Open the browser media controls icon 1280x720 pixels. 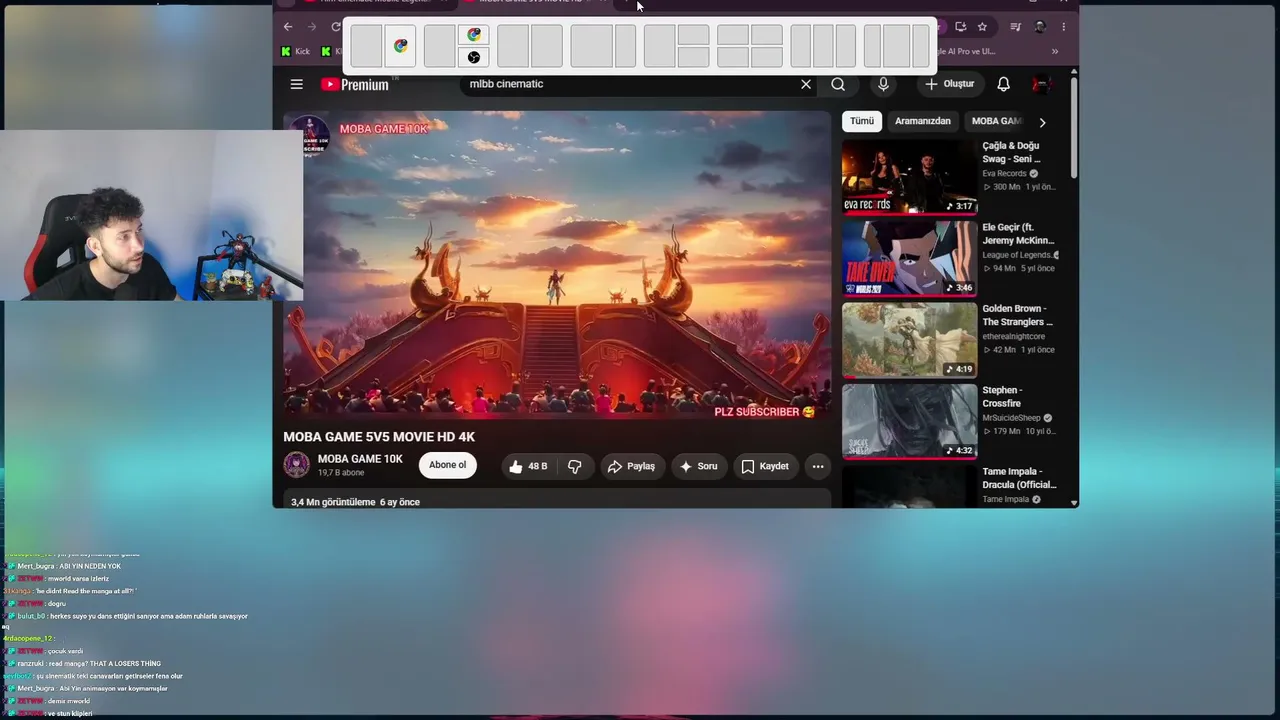[x=1015, y=27]
